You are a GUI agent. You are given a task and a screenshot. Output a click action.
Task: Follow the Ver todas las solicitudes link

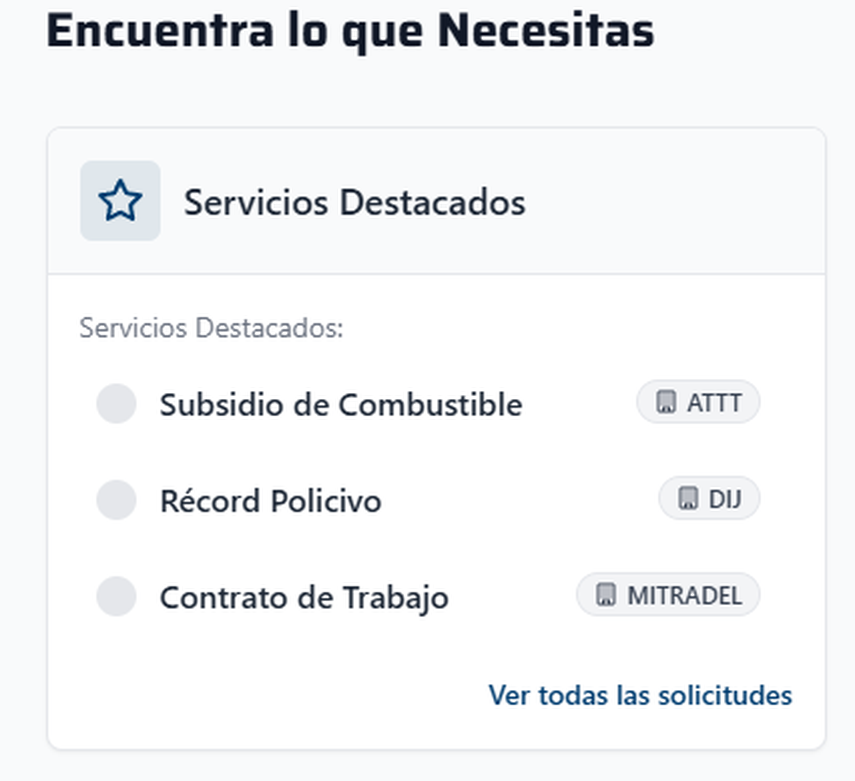[x=640, y=695]
